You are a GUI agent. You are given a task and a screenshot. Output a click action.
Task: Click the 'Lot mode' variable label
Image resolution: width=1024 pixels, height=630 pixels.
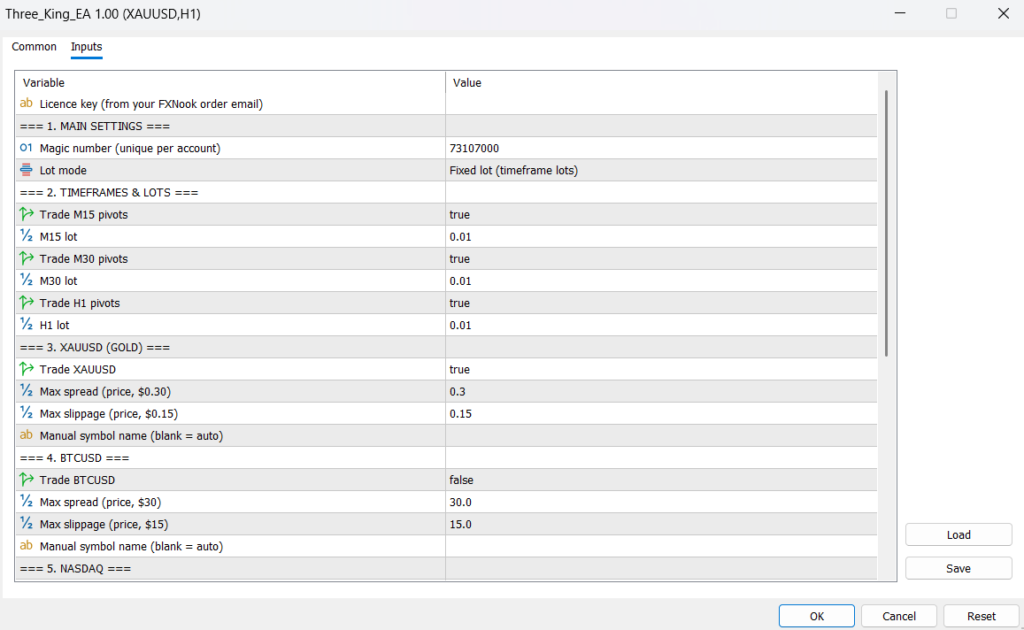(x=63, y=170)
